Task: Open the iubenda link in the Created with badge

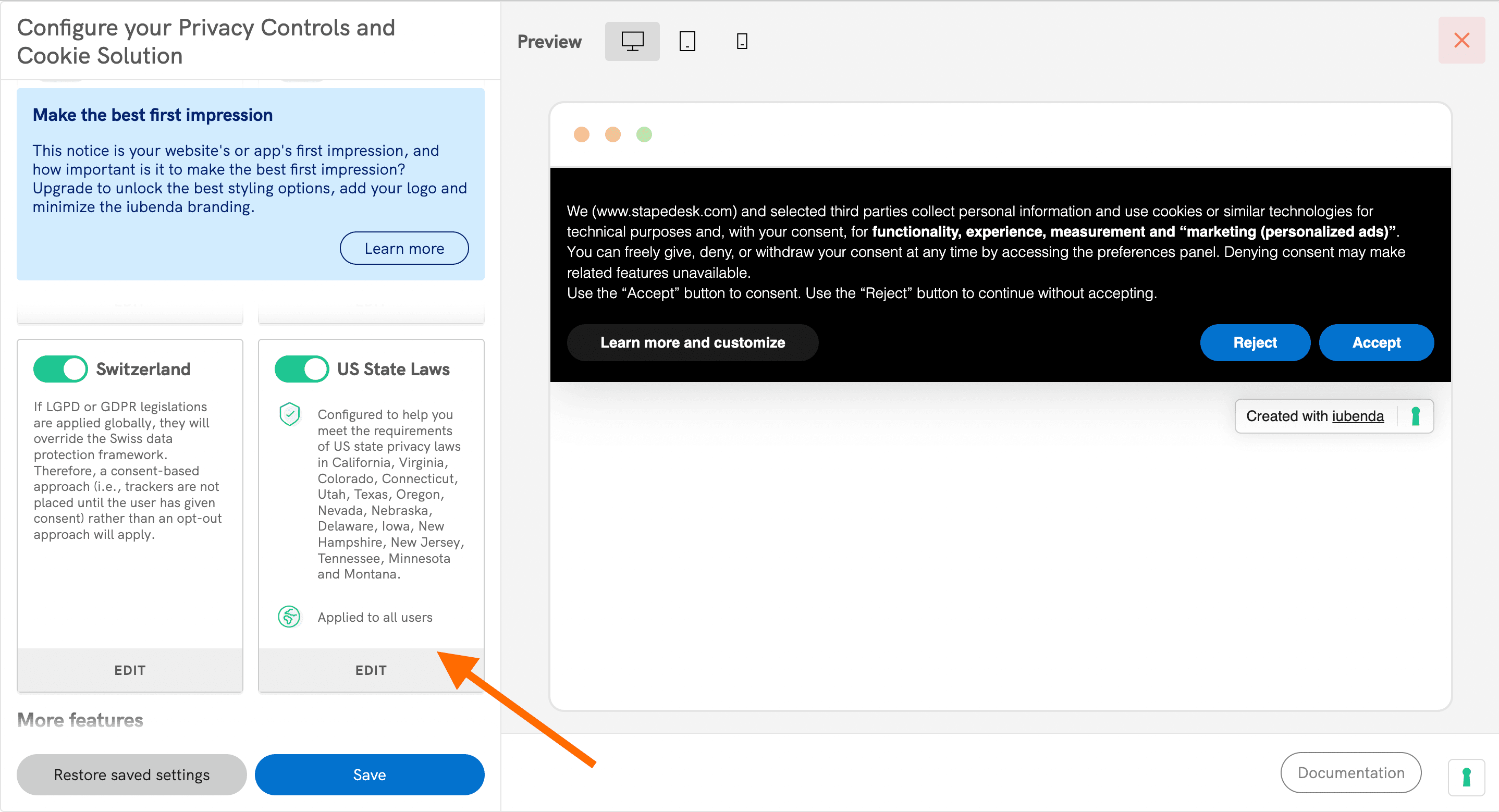Action: click(x=1358, y=415)
